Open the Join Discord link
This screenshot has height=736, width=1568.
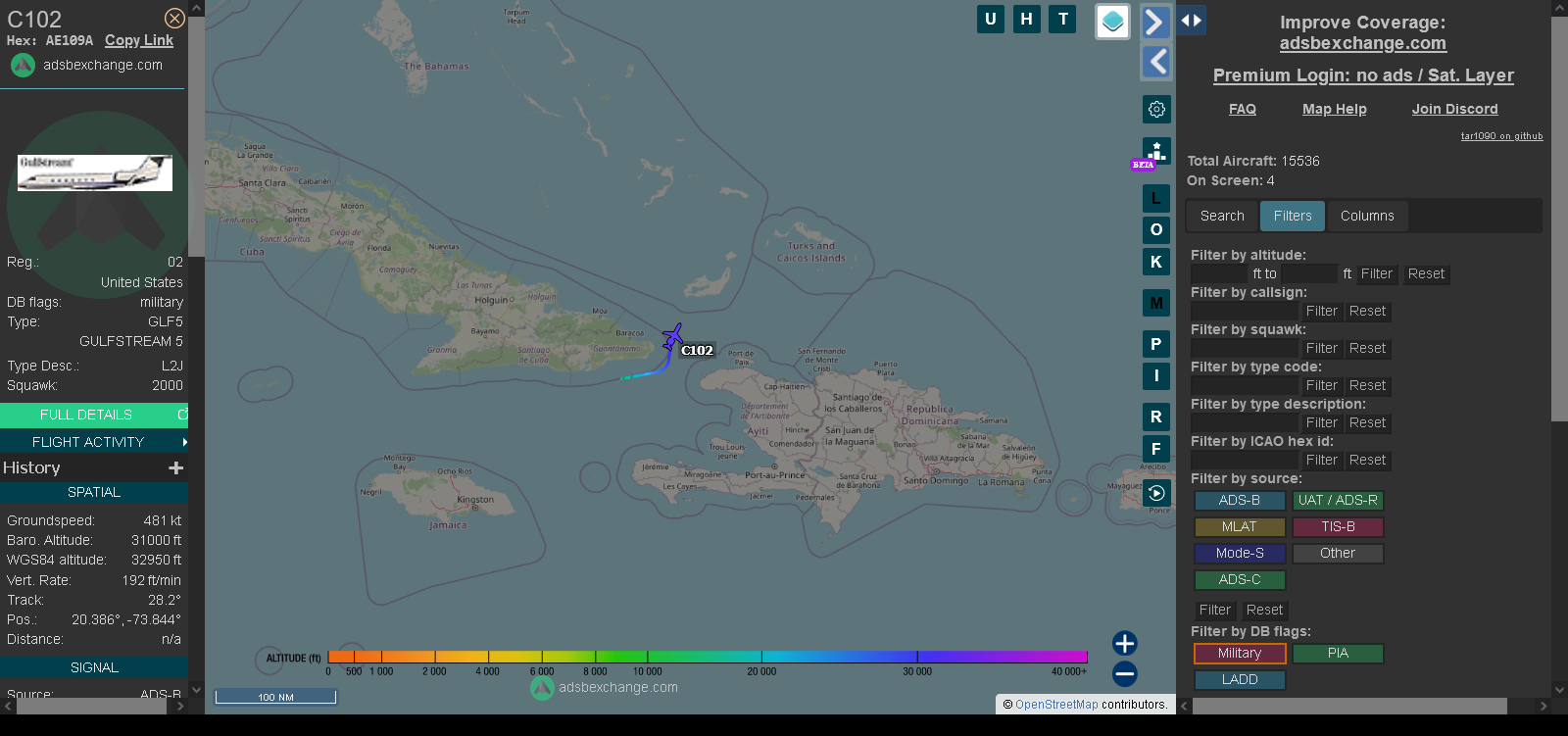[1454, 109]
